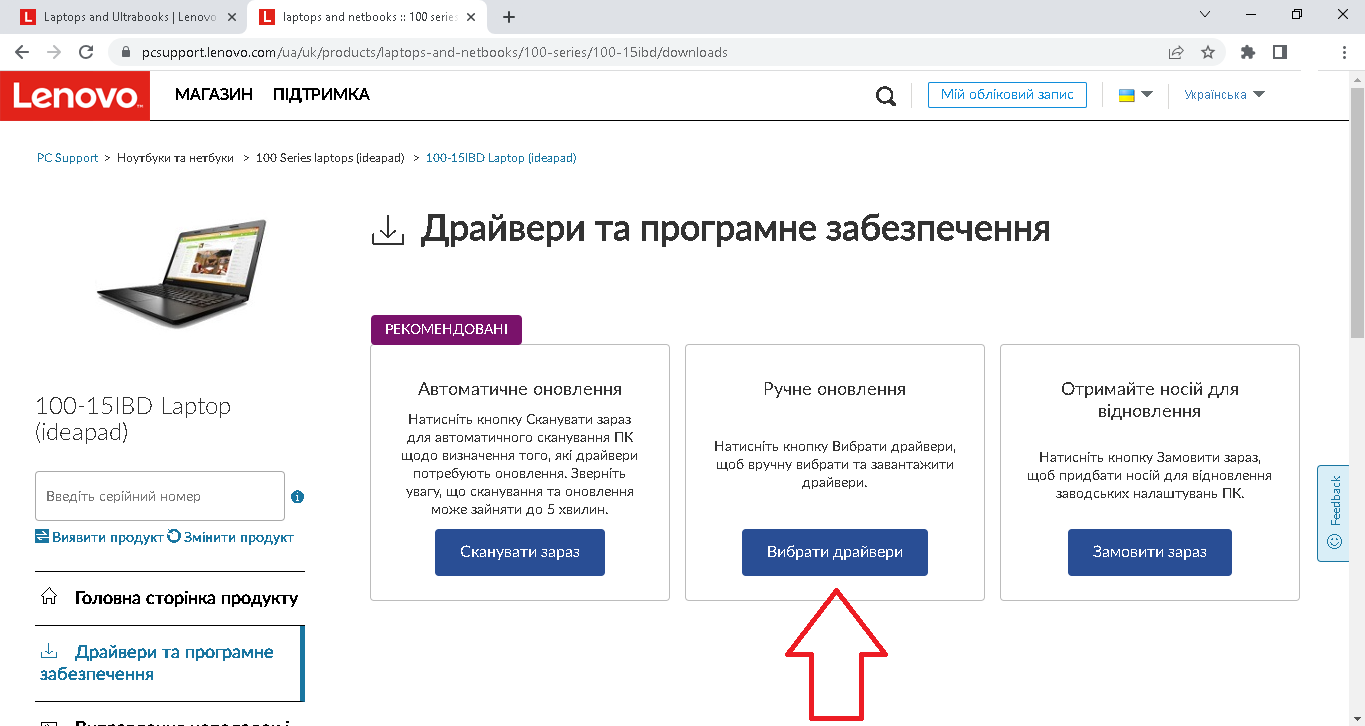This screenshot has height=726, width=1365.
Task: Click the share page icon in address bar
Action: tap(1176, 52)
